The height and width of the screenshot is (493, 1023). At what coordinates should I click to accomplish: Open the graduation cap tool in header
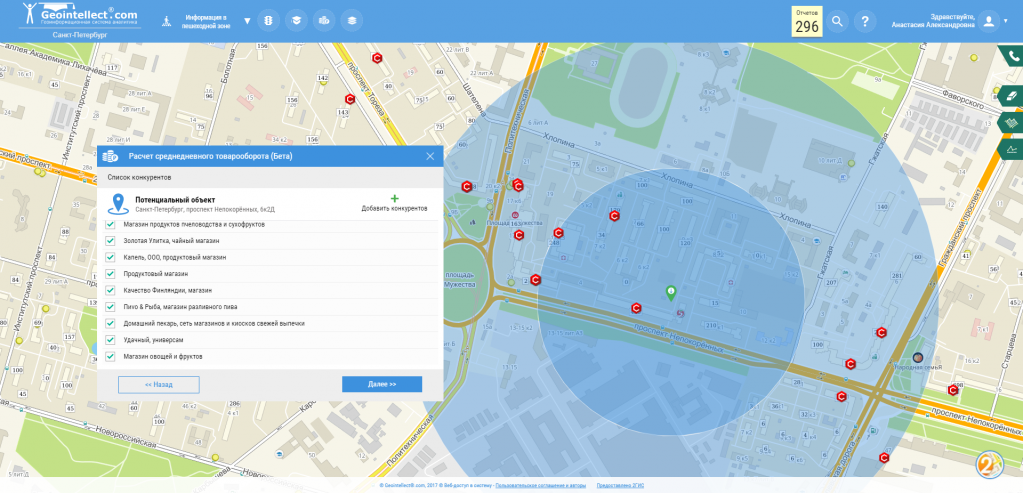pos(295,20)
